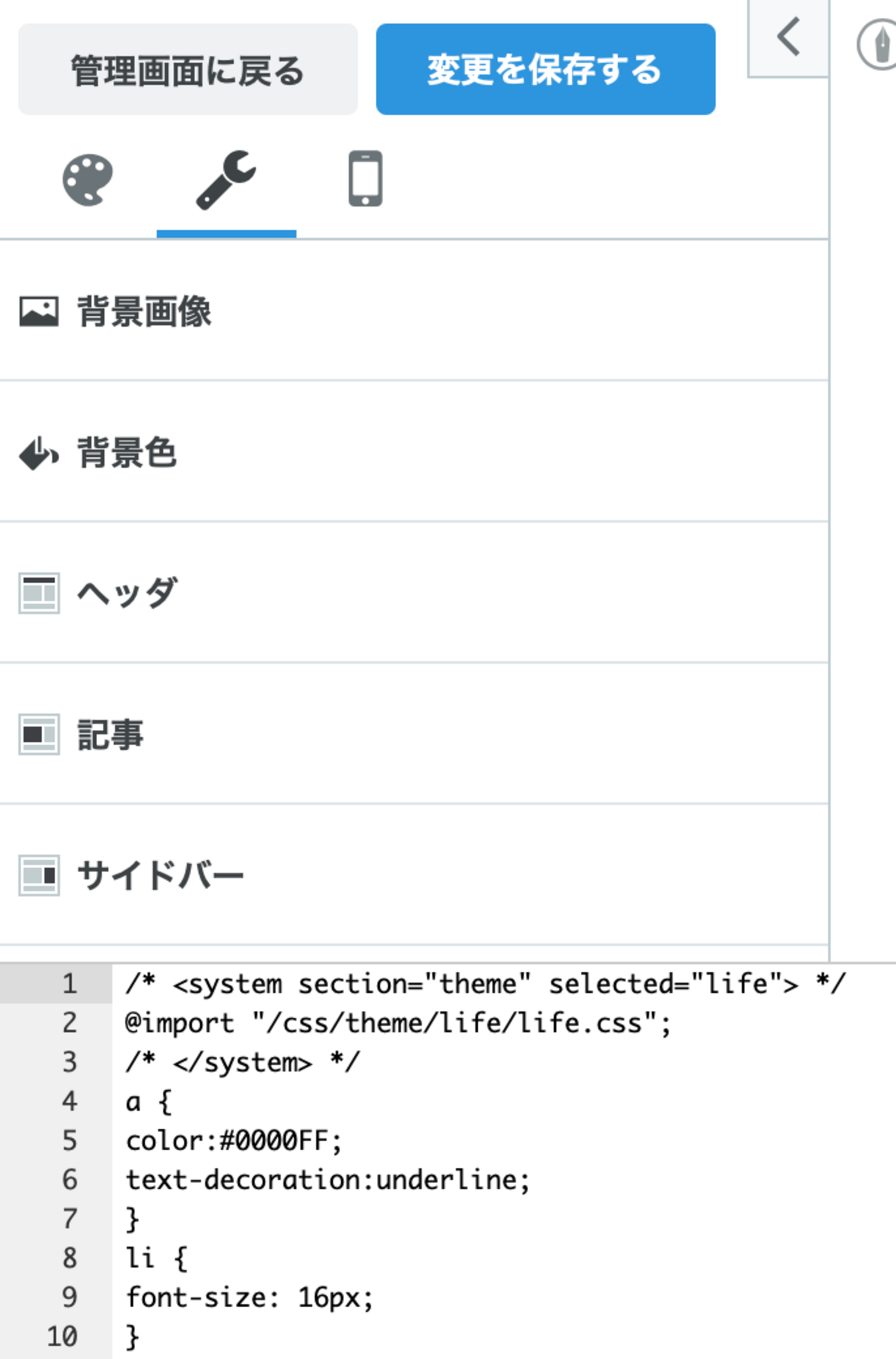Expand the 背景画像 section

tap(414, 312)
